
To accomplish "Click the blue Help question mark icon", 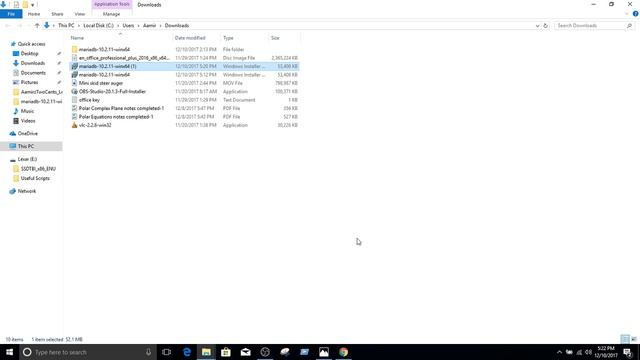I will pyautogui.click(x=636, y=13).
